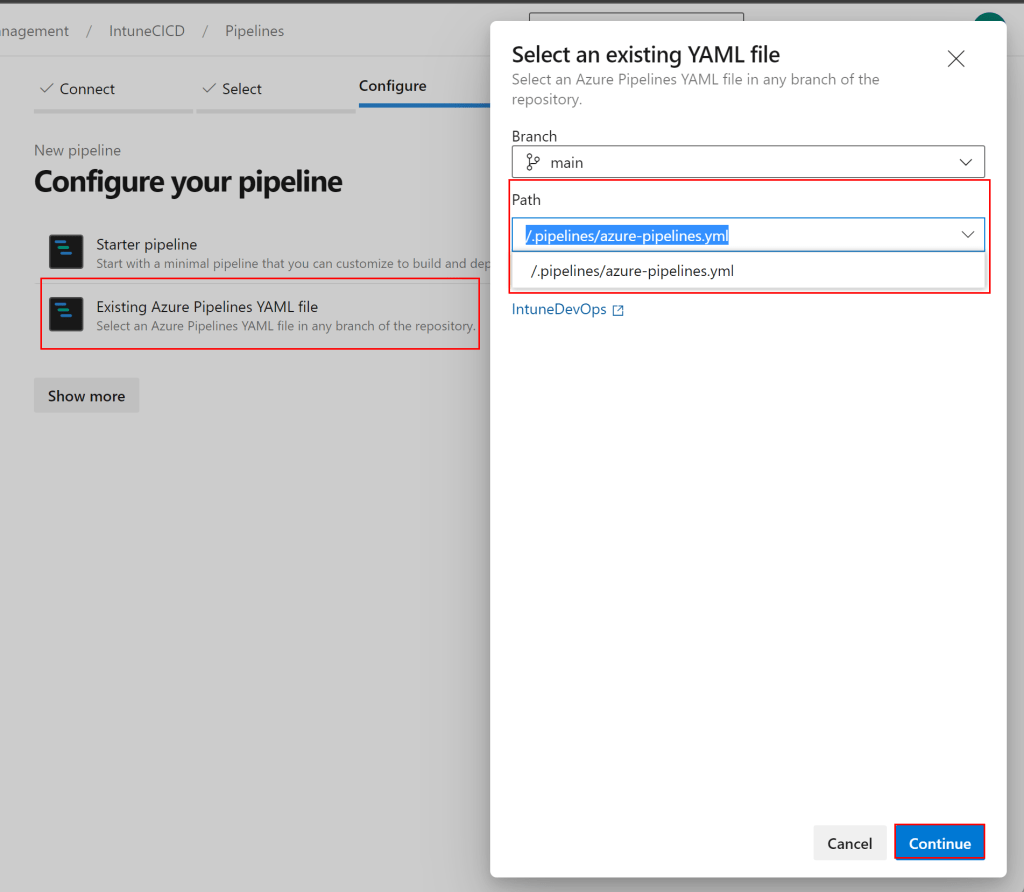The height and width of the screenshot is (892, 1024).
Task: Click the checkmark icon beside Select step
Action: coord(209,89)
